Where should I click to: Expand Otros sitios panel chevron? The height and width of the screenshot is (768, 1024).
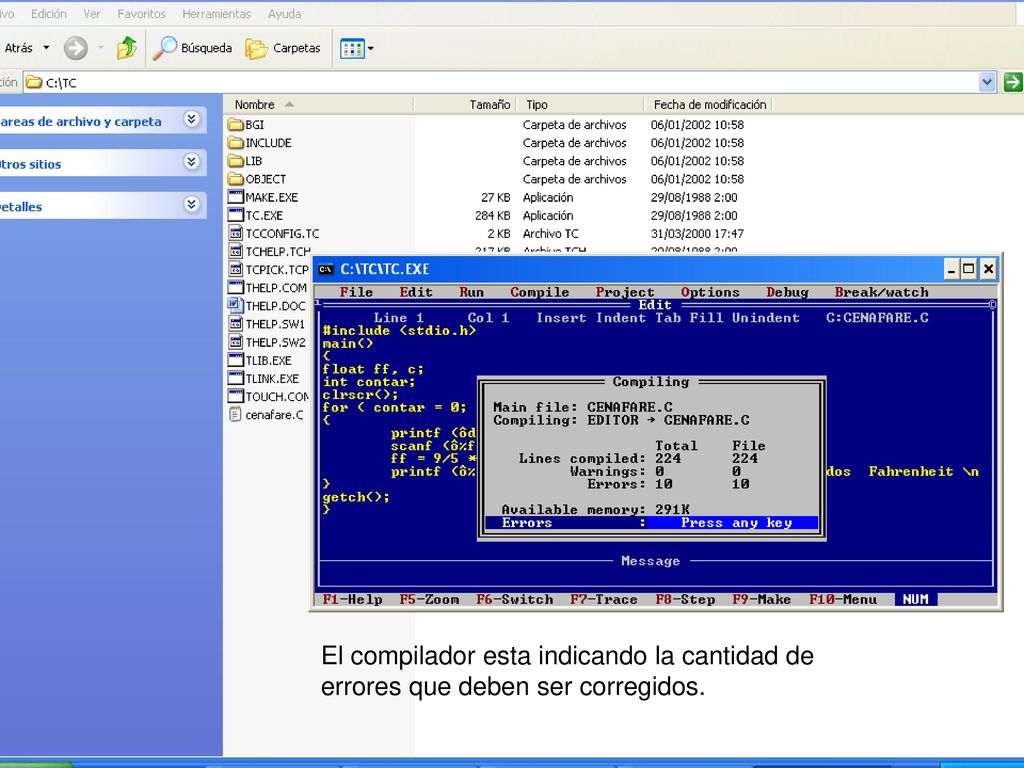coord(191,162)
